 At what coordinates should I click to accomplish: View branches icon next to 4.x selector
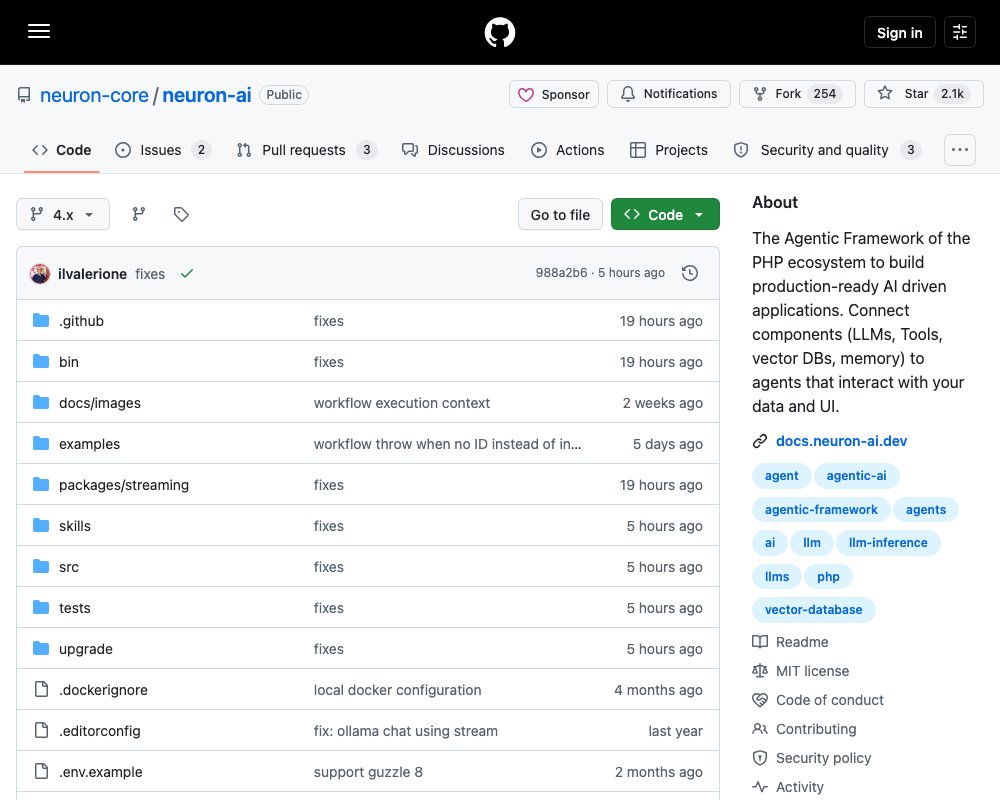138,214
